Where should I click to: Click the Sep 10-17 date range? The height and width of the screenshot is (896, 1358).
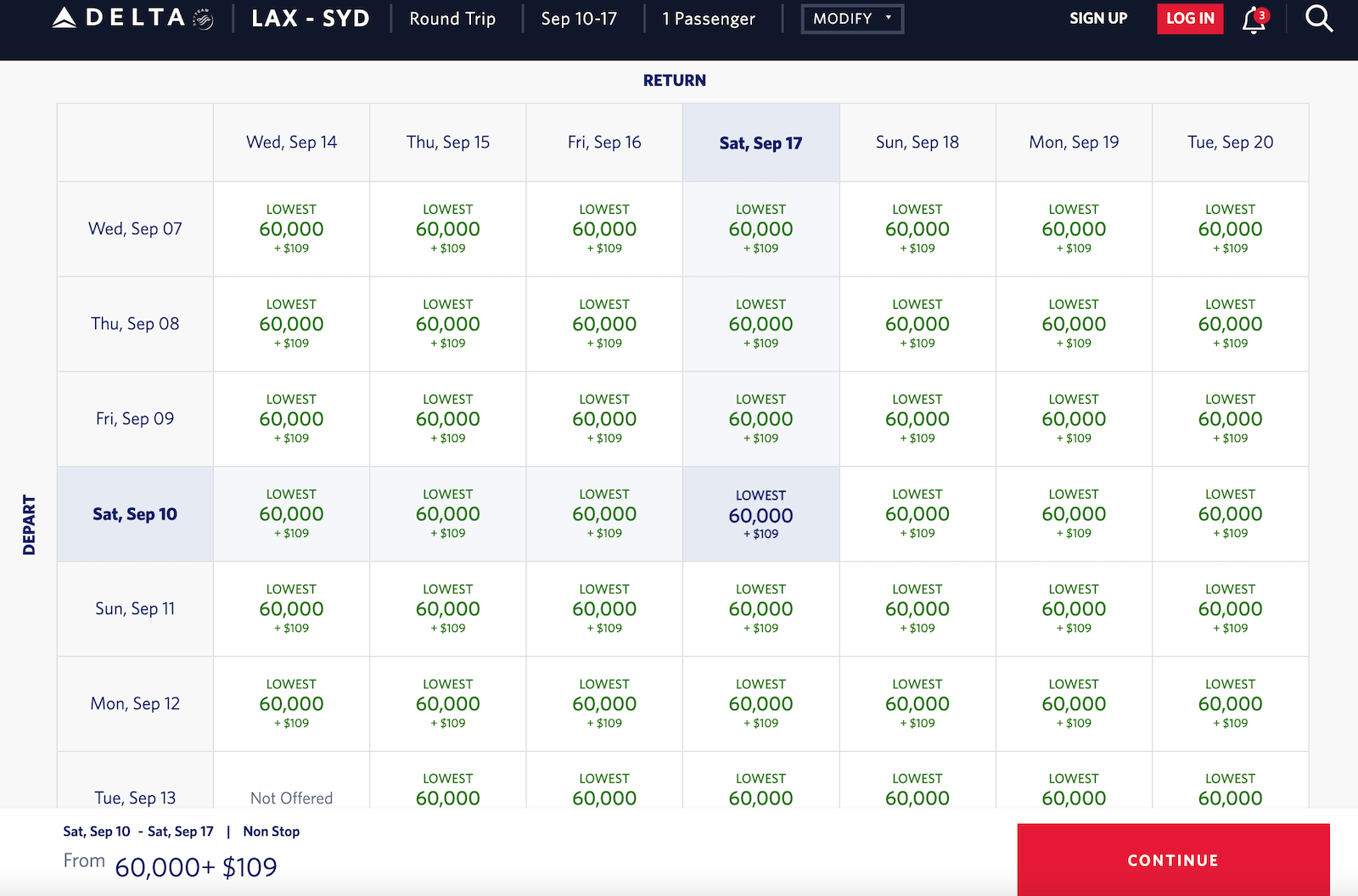pos(580,18)
